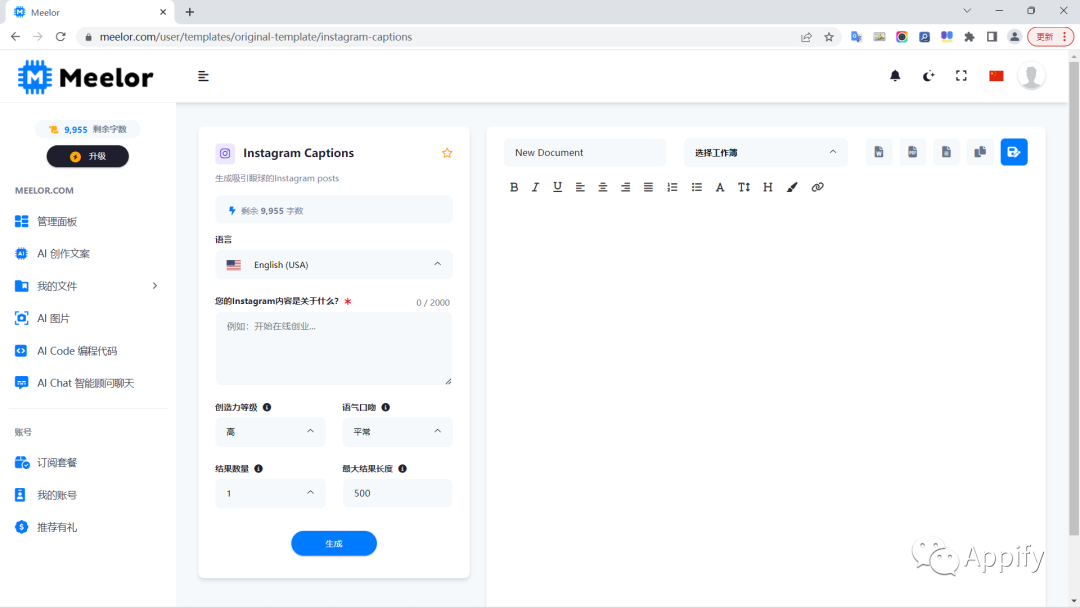Save the document with blue button
The height and width of the screenshot is (608, 1080).
(1014, 152)
